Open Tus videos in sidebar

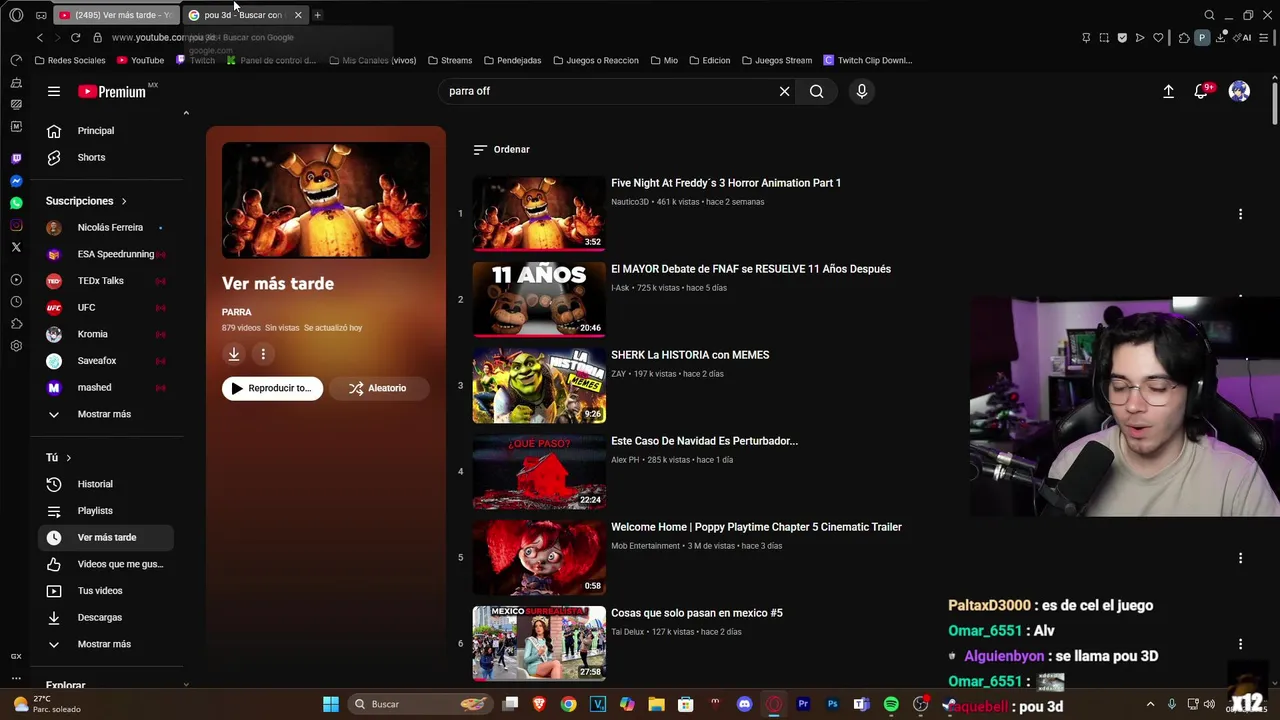click(106, 591)
